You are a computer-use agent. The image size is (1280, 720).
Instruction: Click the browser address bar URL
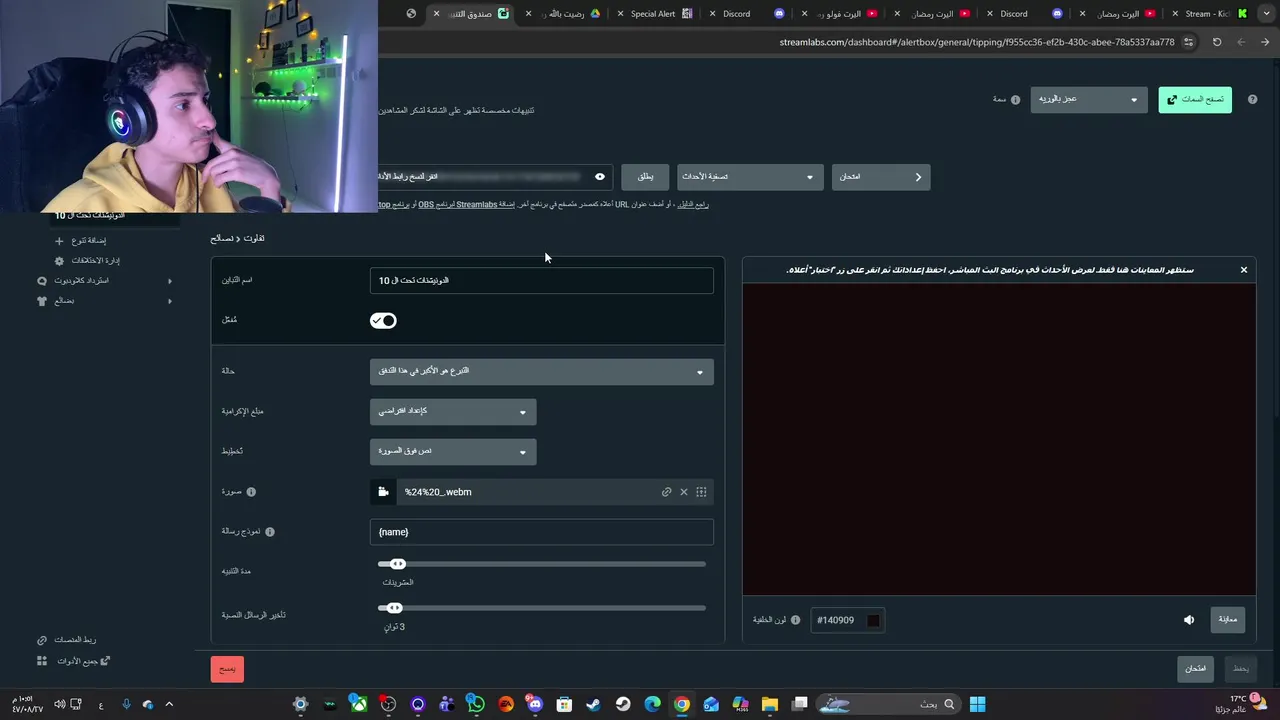[976, 42]
